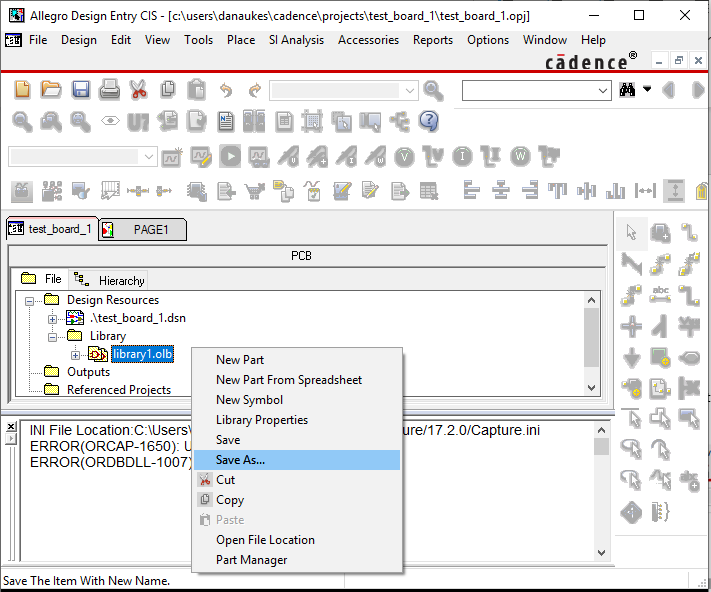Switch to the Hierarchy tab

pyautogui.click(x=109, y=280)
